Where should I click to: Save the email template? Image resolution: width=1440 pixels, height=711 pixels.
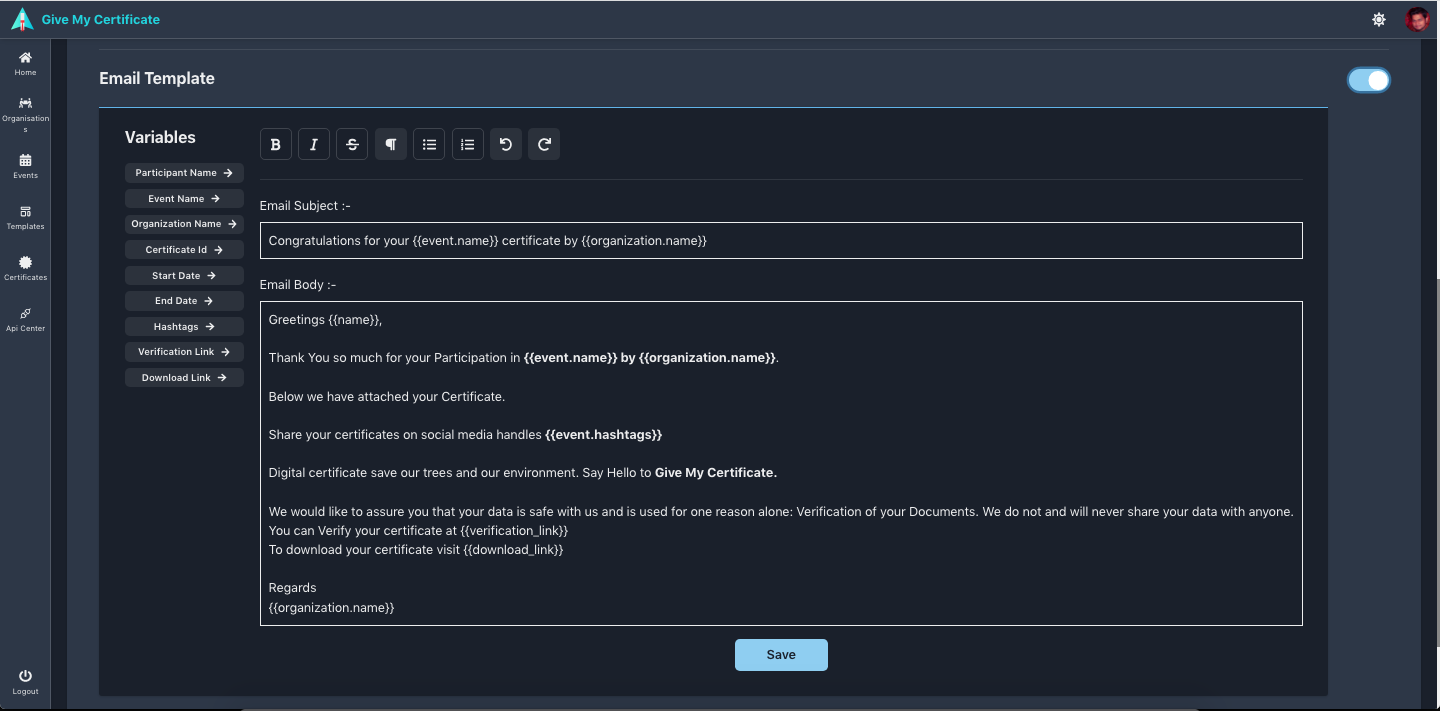(781, 654)
